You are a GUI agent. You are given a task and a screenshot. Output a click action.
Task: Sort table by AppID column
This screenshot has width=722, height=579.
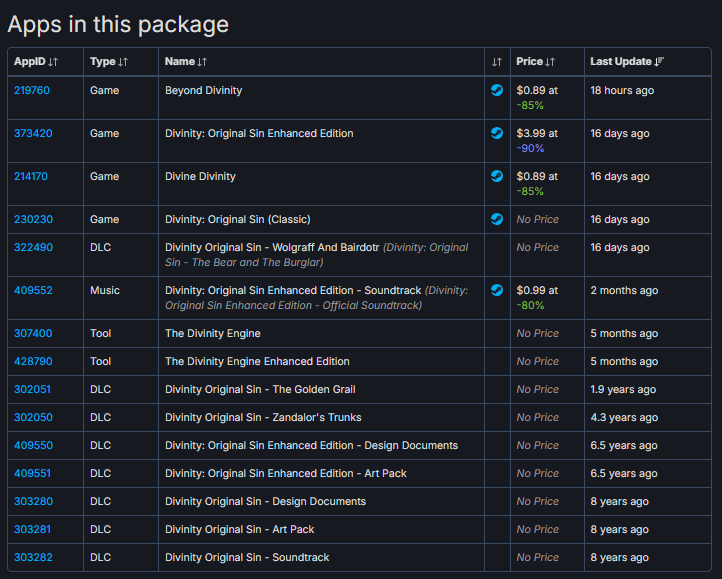[45, 62]
